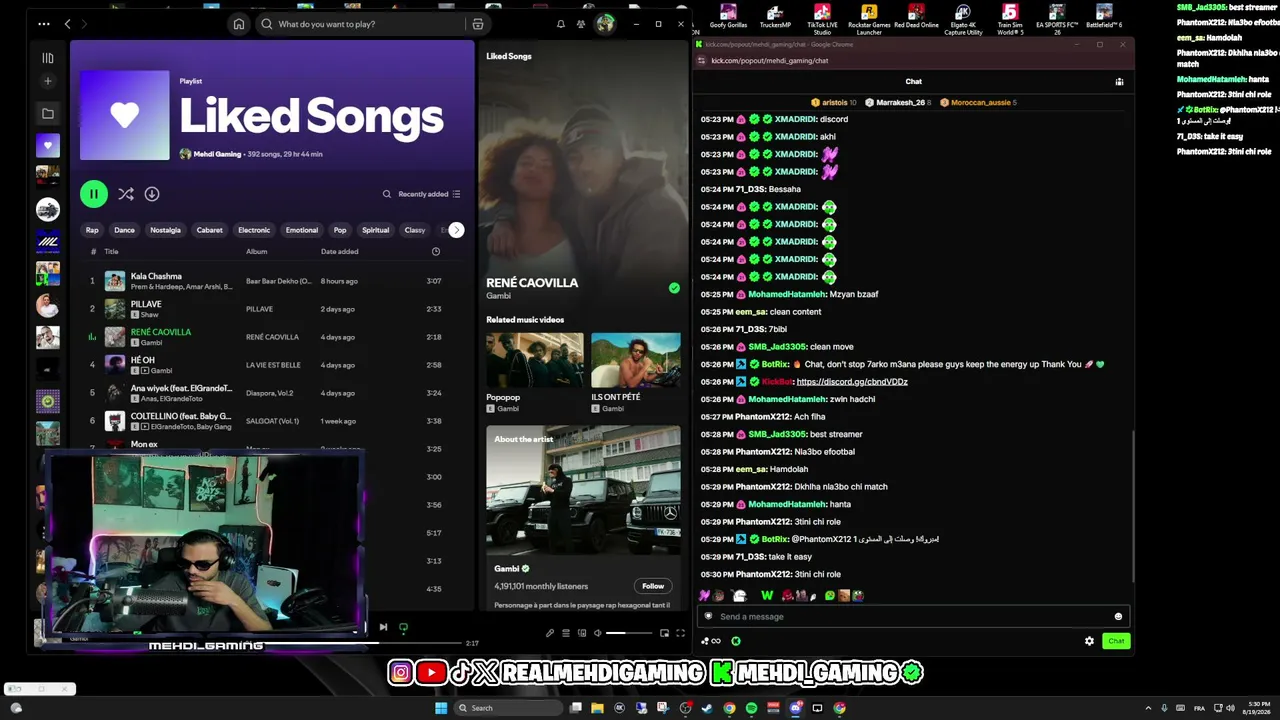Open Kick chat settings gear
This screenshot has width=1280, height=720.
point(1089,641)
